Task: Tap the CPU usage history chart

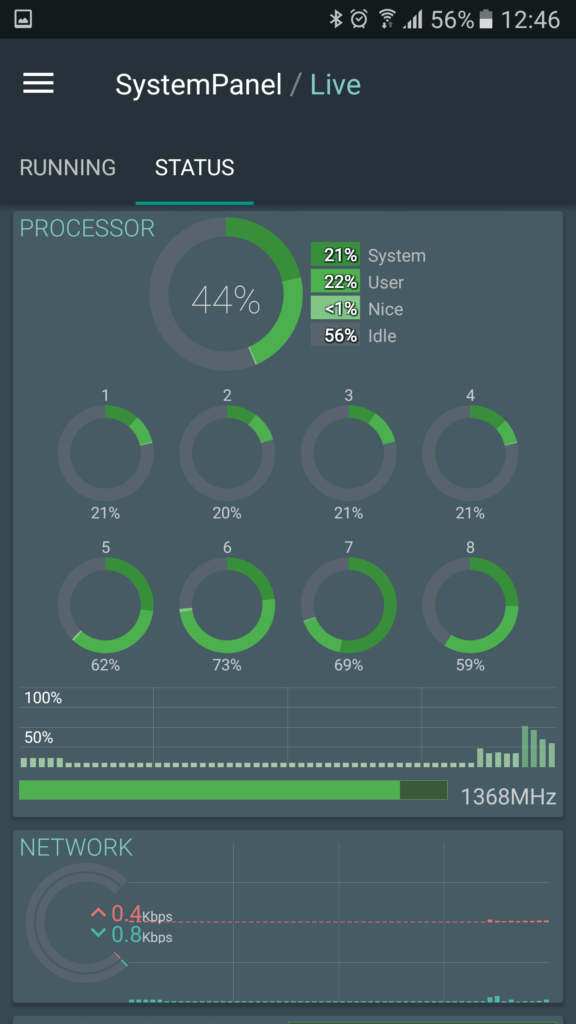Action: (287, 728)
